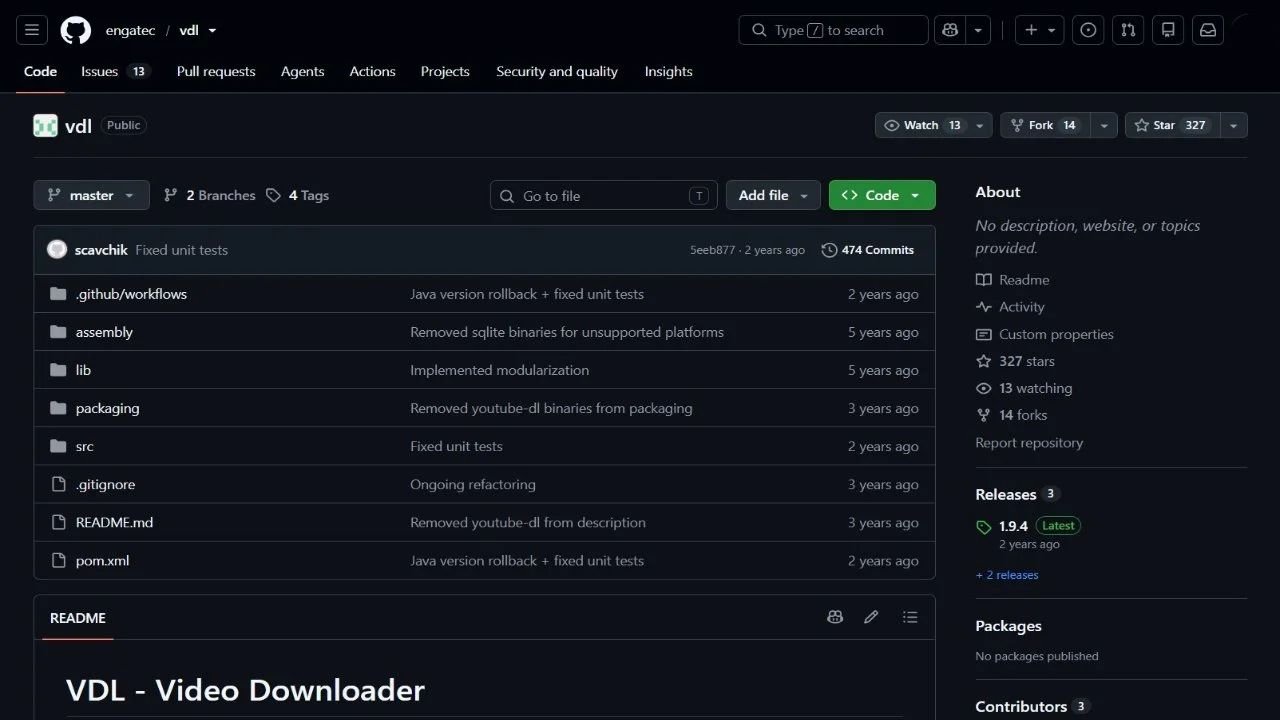Screen dimensions: 1280x720
Task: Open the Agents tab
Action: 302,72
